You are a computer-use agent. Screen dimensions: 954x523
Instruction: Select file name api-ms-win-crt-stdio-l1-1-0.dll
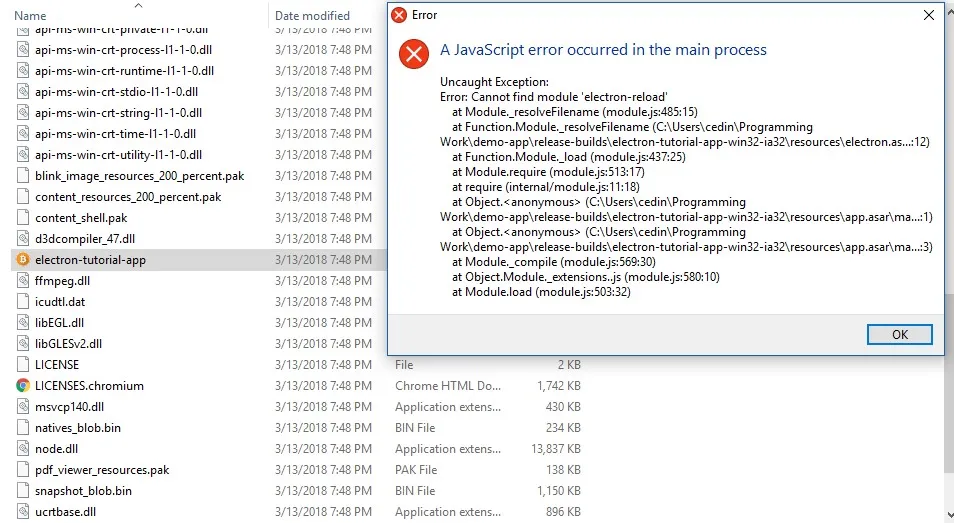(116, 92)
